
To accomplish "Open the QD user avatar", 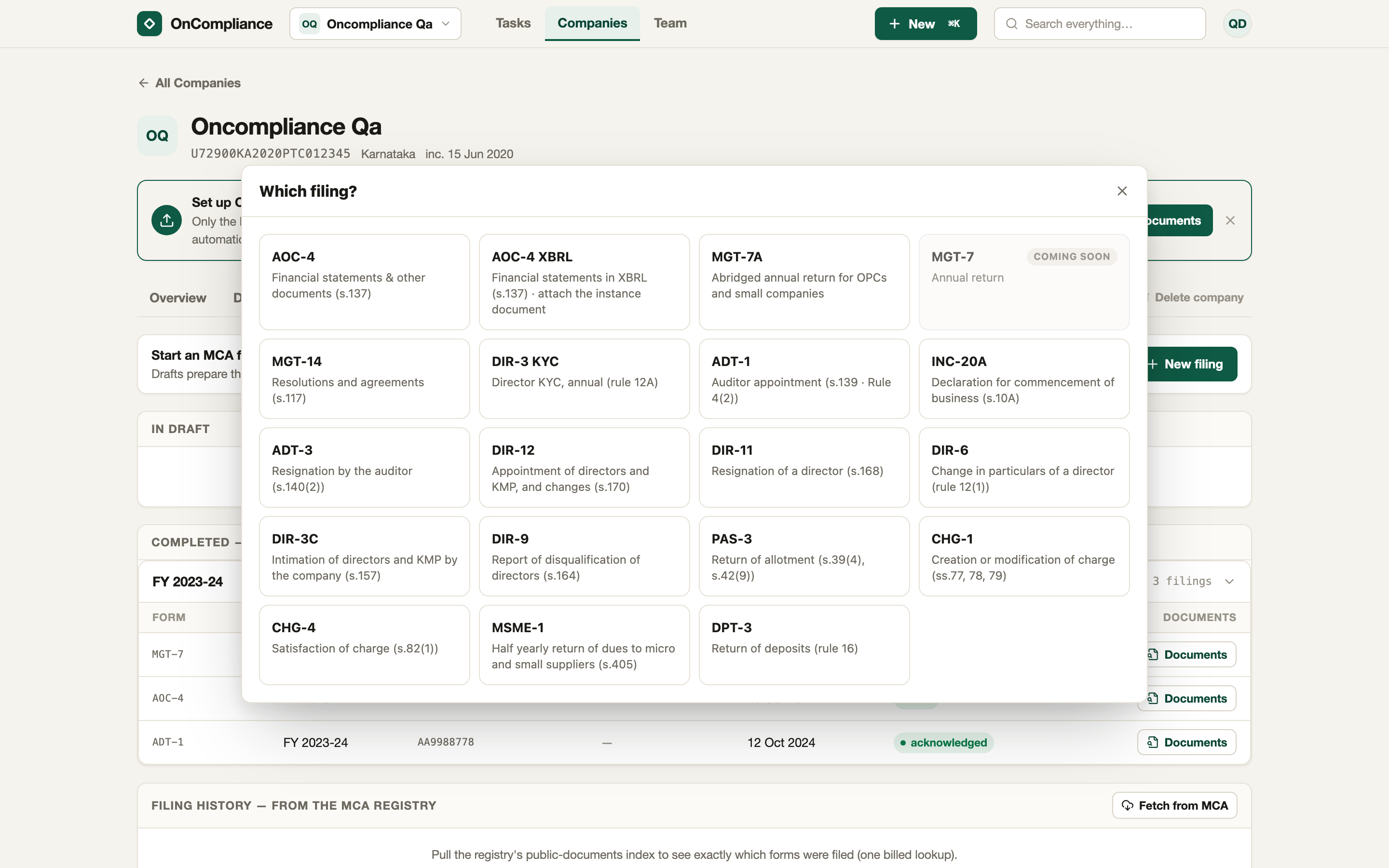I will point(1237,24).
